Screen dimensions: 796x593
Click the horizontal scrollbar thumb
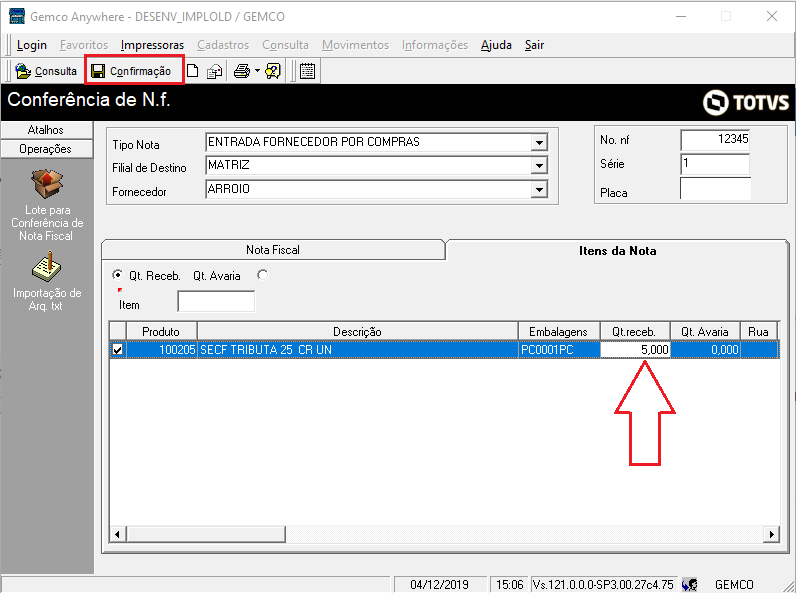point(206,534)
